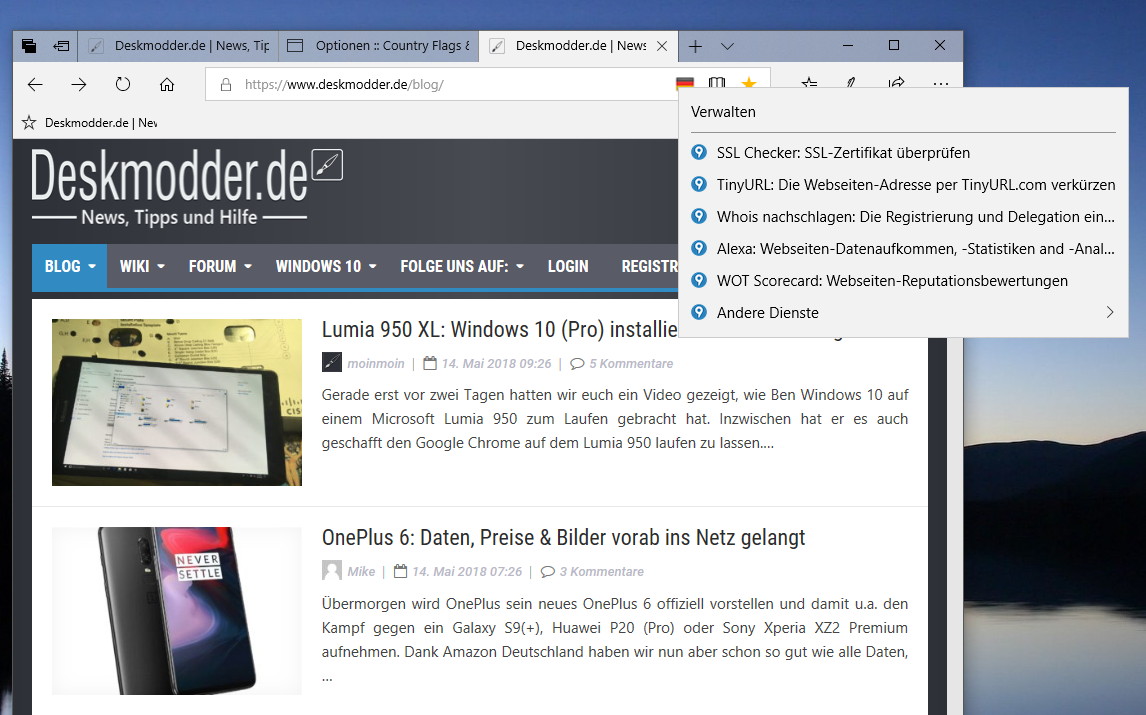Click the date 14. Mai 2018 09:26

[x=496, y=364]
